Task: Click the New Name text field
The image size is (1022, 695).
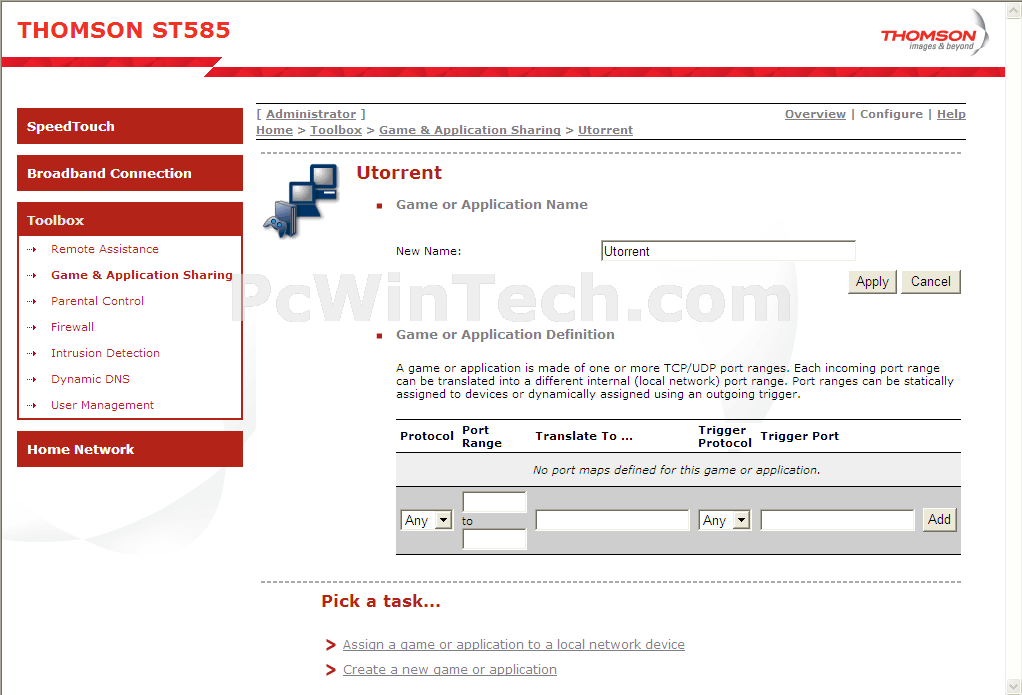Action: tap(728, 251)
